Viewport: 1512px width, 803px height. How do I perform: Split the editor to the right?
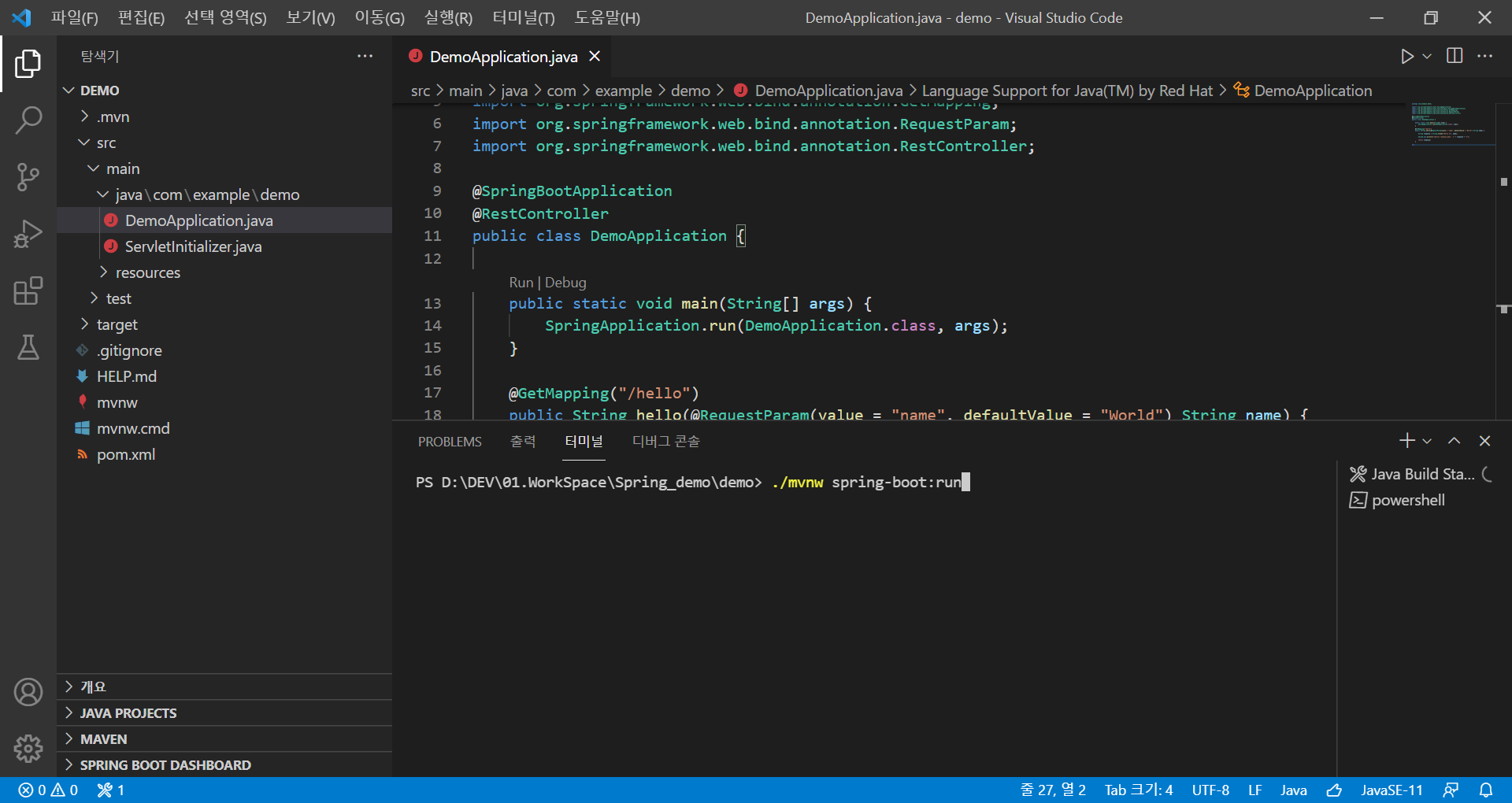click(1455, 56)
